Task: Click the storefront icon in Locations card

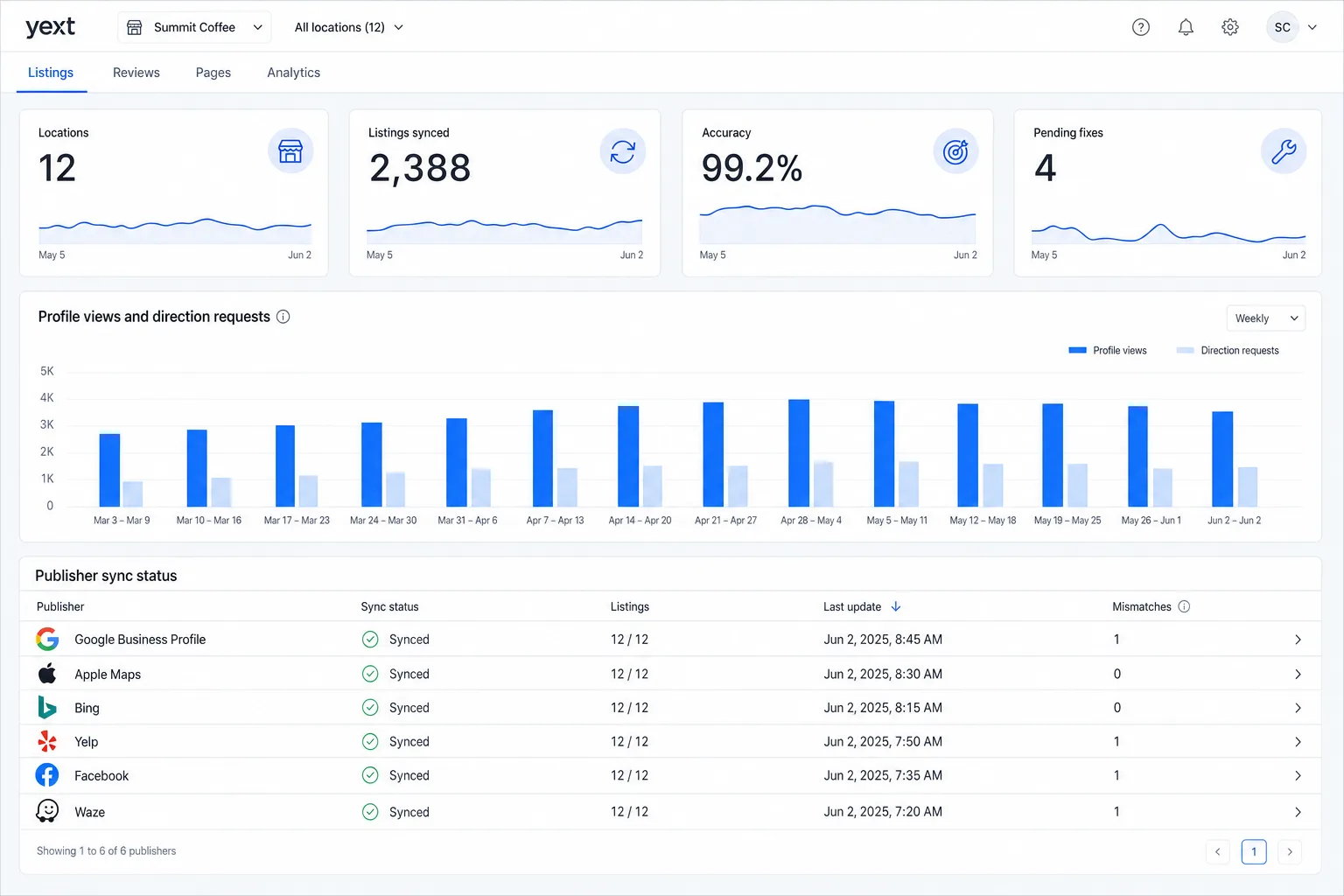Action: pos(290,151)
